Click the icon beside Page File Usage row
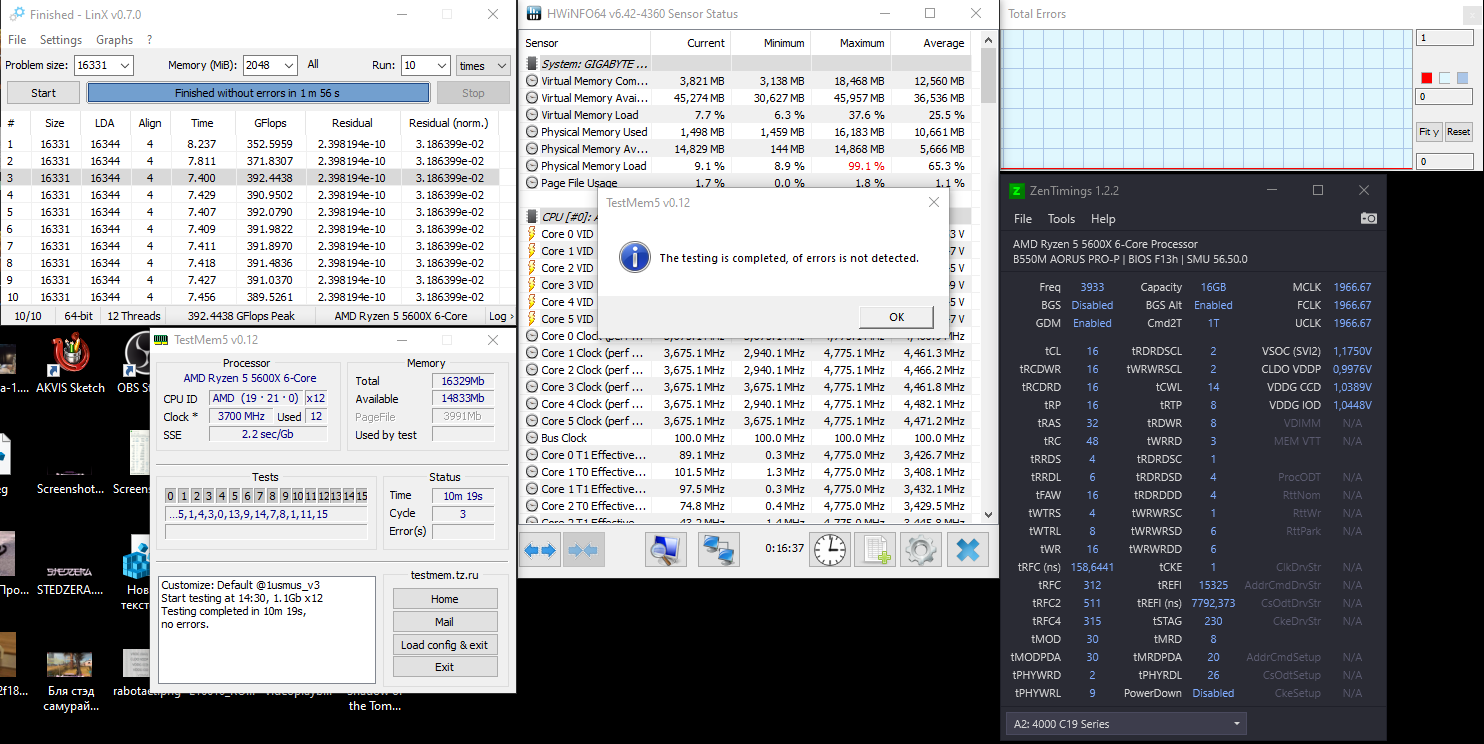This screenshot has width=1484, height=744. (532, 183)
